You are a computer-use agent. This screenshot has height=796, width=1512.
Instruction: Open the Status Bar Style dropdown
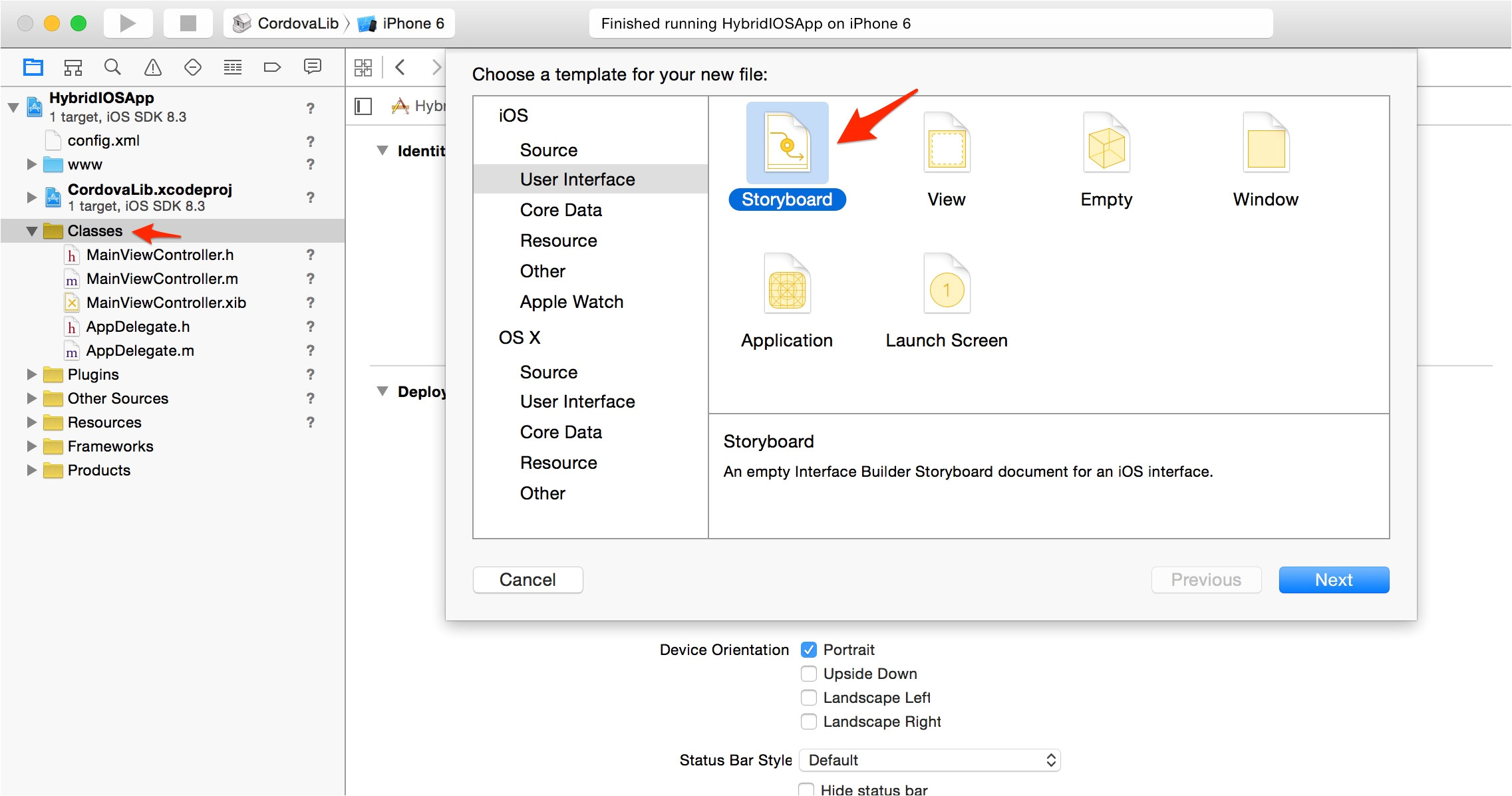pyautogui.click(x=930, y=760)
